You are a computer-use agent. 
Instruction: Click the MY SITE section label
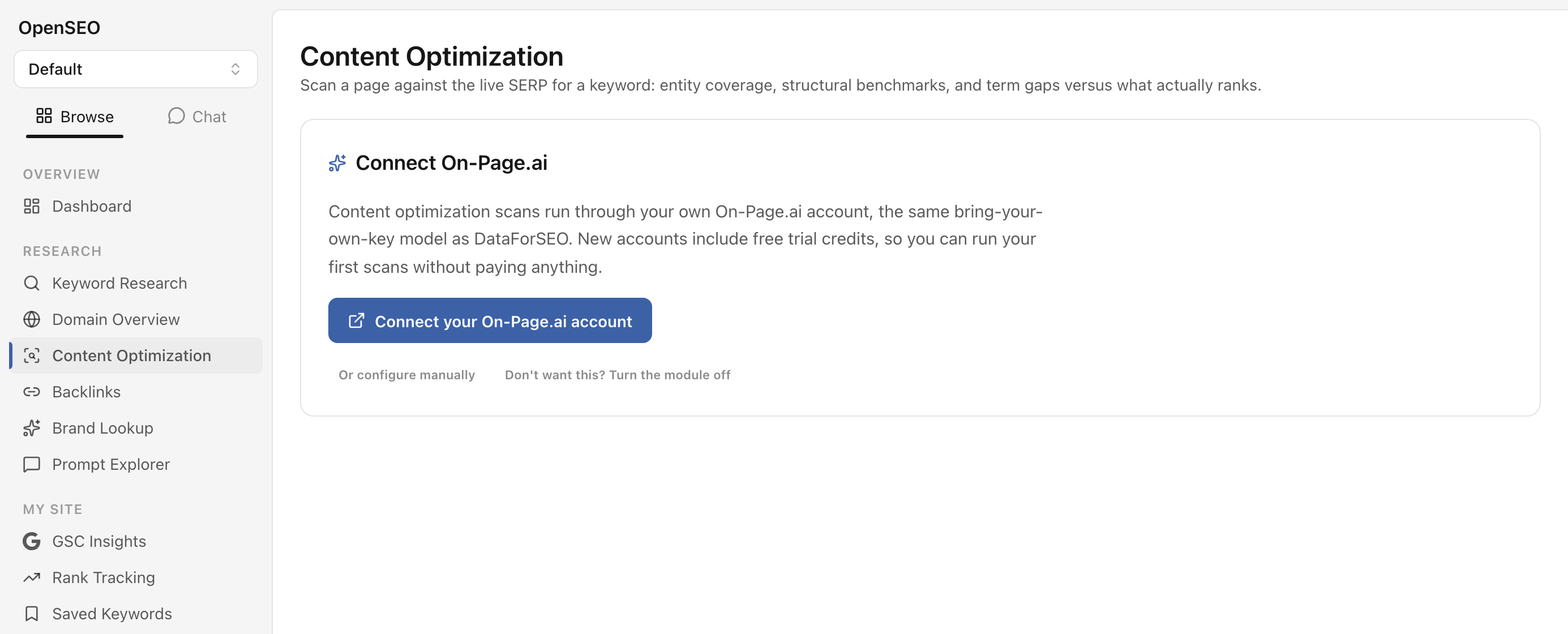click(52, 509)
